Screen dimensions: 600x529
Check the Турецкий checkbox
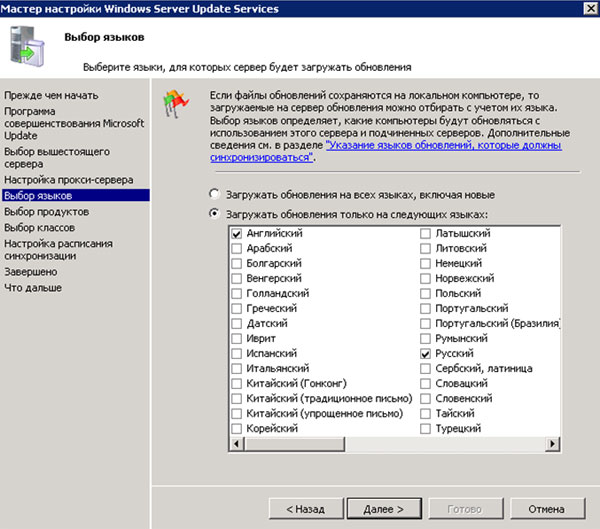click(x=425, y=428)
